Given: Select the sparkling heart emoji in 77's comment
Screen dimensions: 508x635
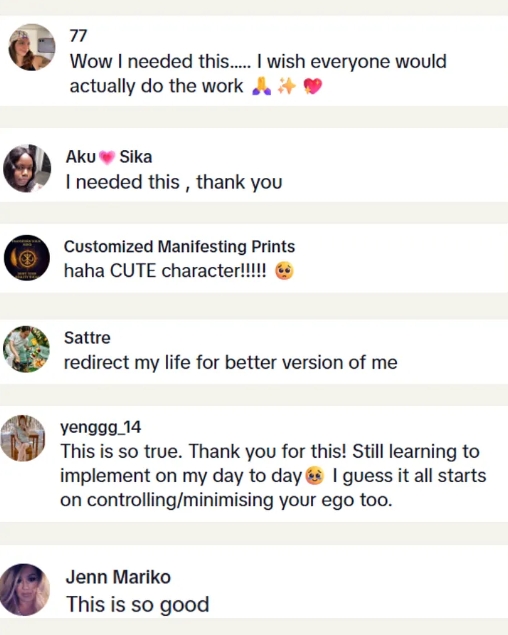Looking at the screenshot, I should (313, 86).
